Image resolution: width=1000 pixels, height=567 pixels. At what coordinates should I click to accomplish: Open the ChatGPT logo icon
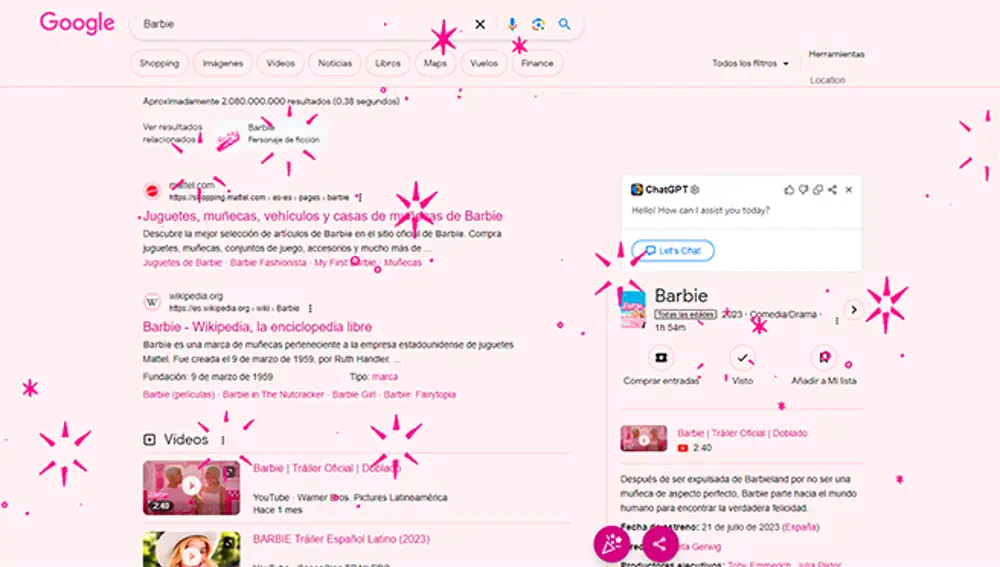coord(636,189)
